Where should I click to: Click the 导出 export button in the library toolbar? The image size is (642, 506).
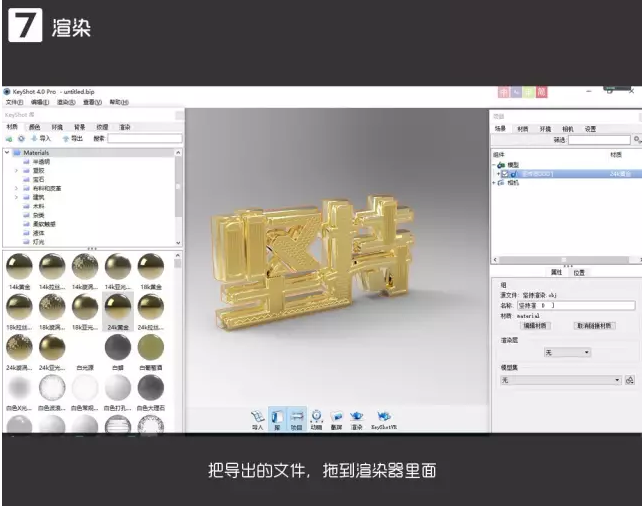(72, 139)
